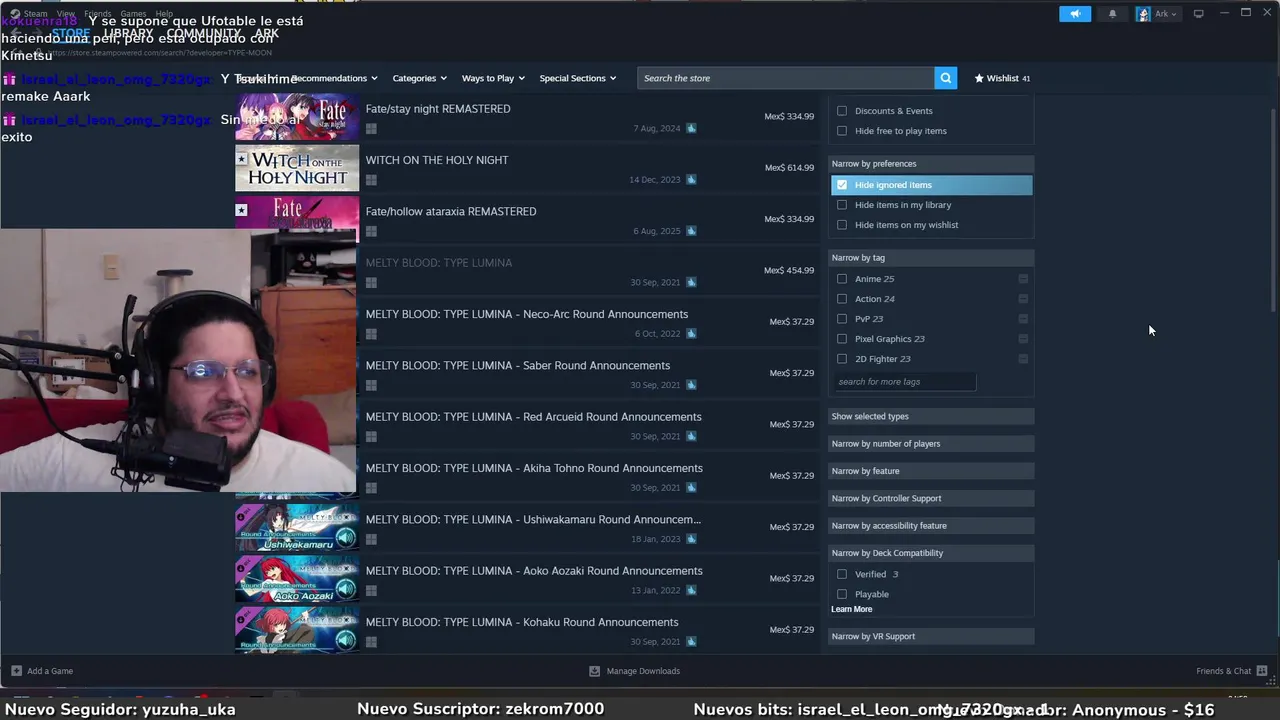Tick the Anime tag checkbox
Screen dimensions: 1280x720
point(842,279)
